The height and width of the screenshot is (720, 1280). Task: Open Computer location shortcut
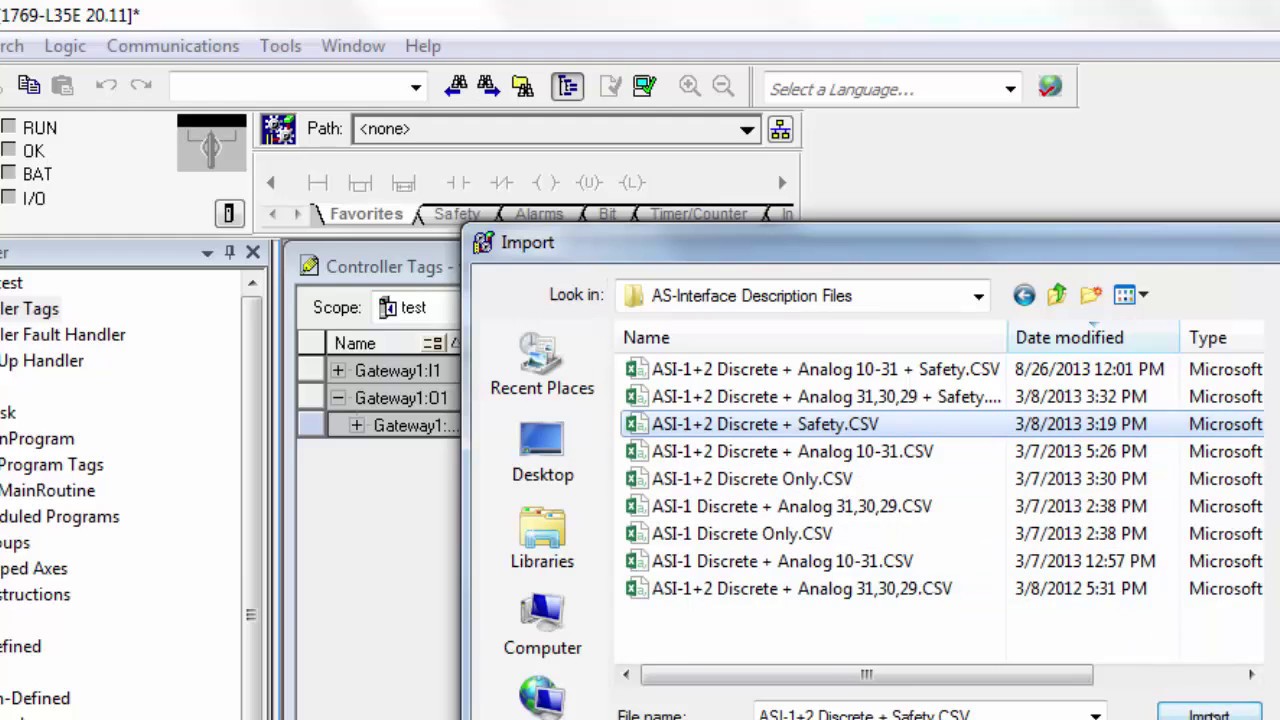(x=542, y=625)
